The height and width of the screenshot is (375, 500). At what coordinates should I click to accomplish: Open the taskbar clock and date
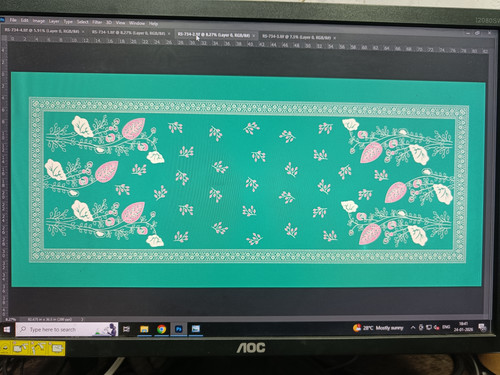[463, 326]
